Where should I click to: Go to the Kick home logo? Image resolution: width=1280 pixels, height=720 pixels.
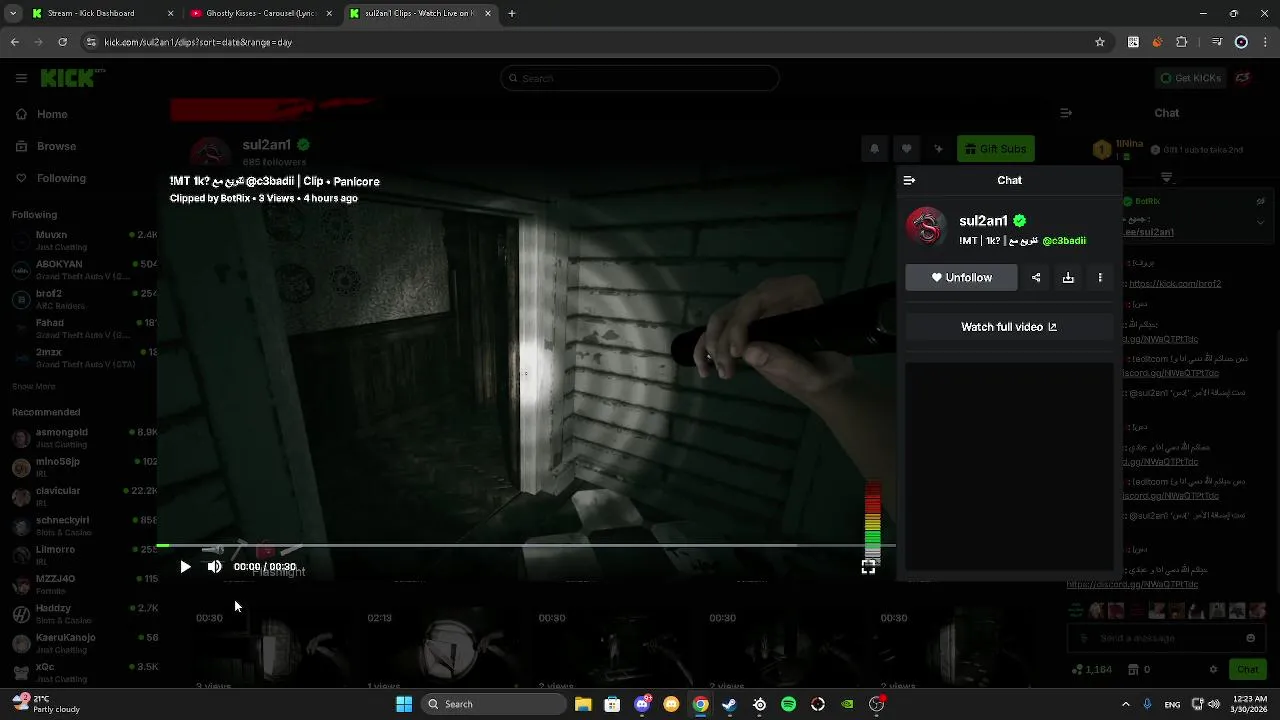(x=72, y=78)
